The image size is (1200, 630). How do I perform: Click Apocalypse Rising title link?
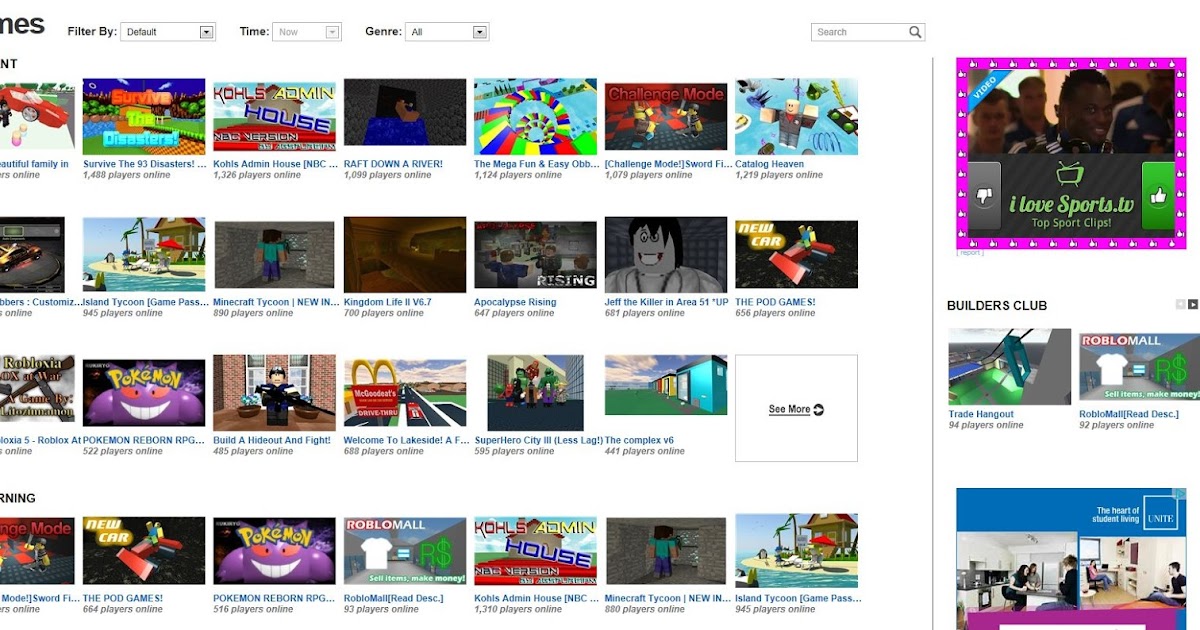pos(515,302)
